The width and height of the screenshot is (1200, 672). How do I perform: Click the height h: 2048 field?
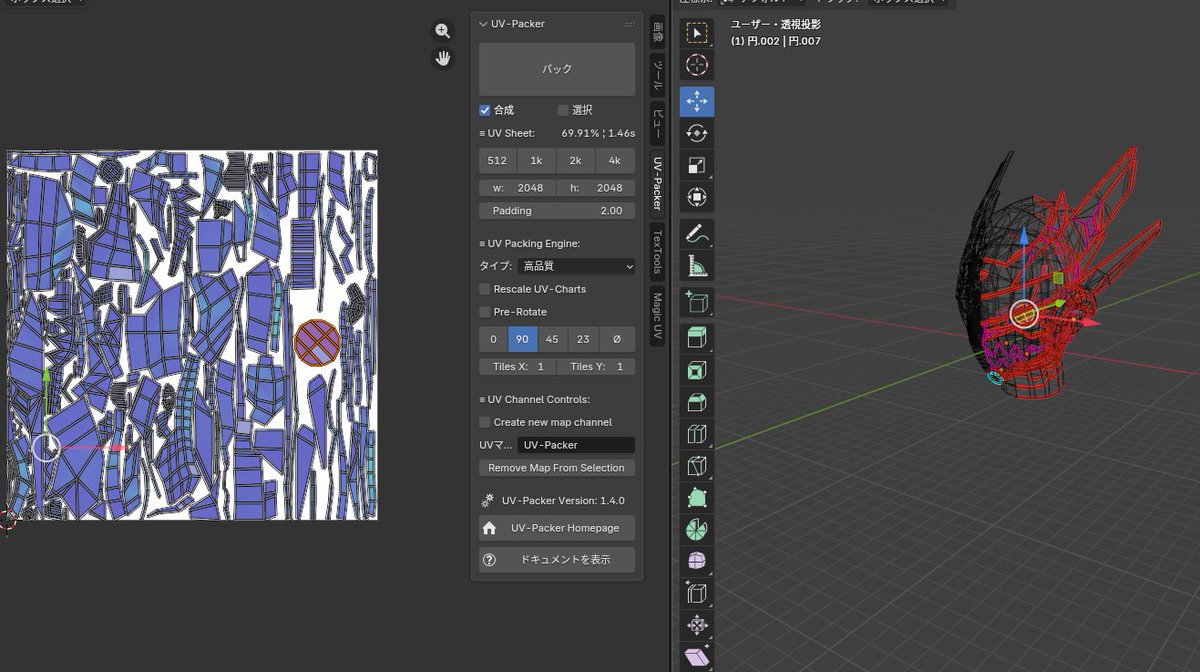point(596,188)
